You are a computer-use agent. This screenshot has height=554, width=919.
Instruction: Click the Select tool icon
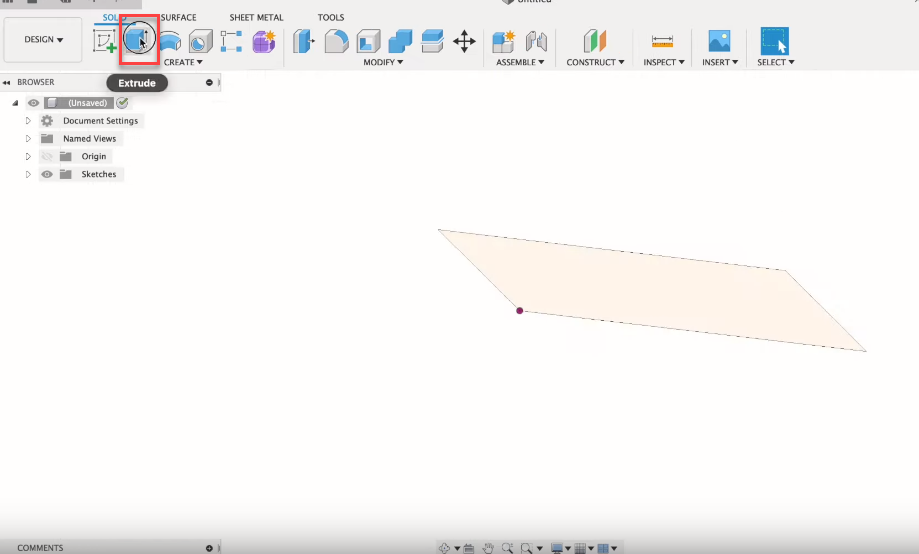click(x=774, y=41)
